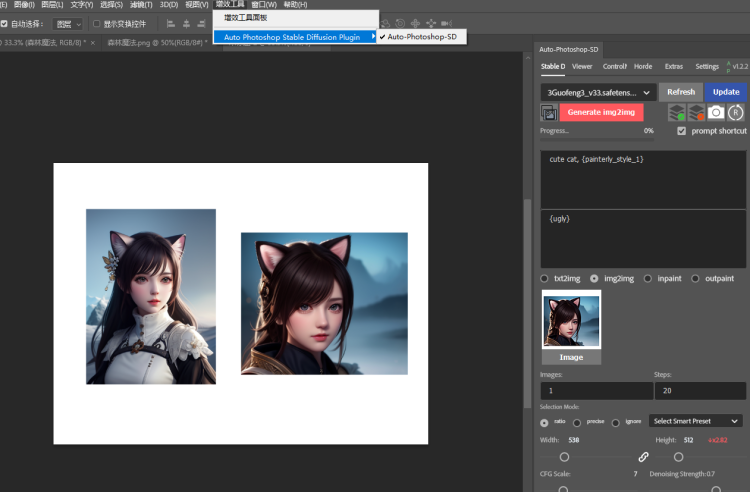Expand the Select Smart Preset dropdown
The width and height of the screenshot is (750, 492).
point(696,421)
